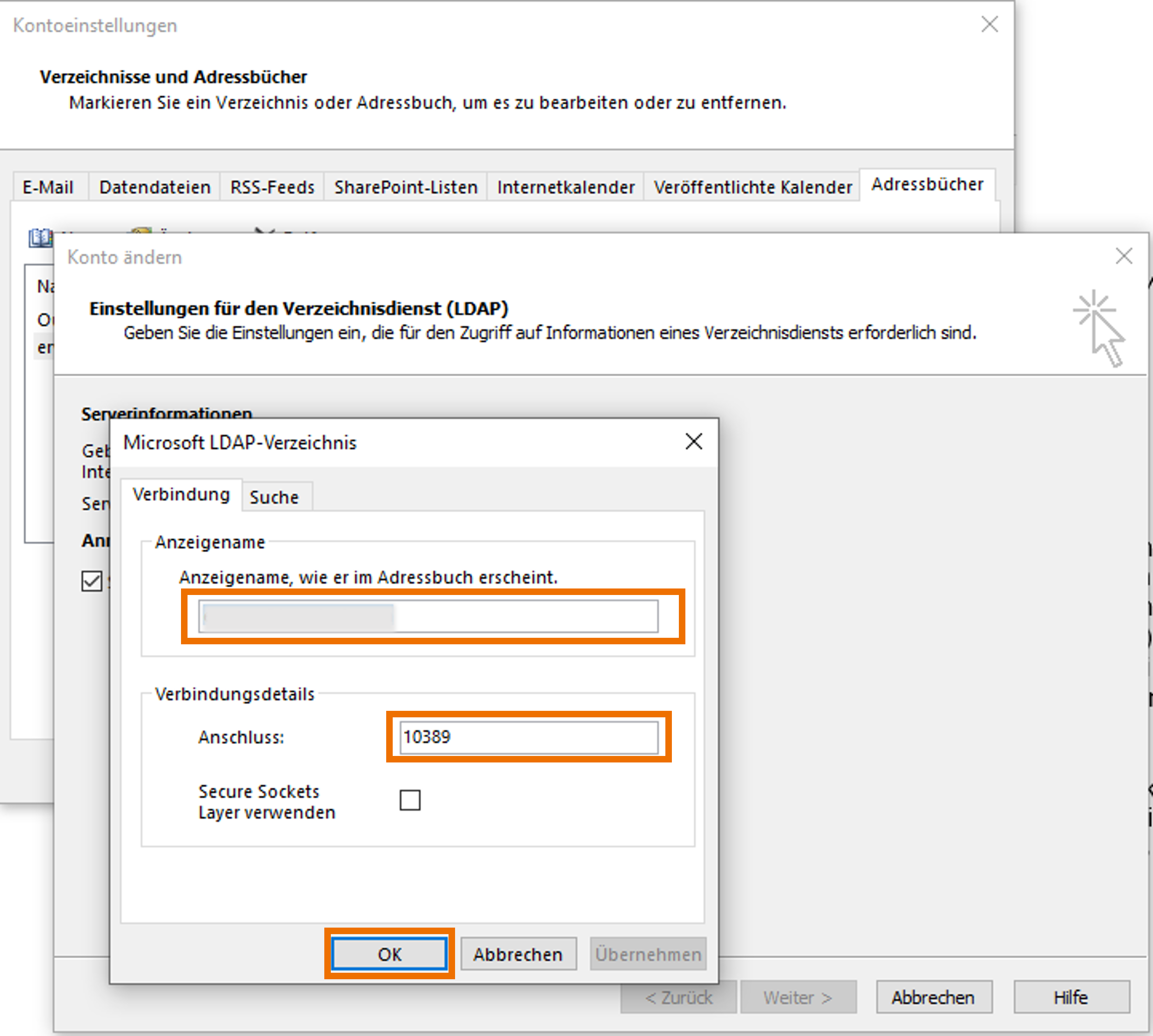The image size is (1153, 1036).
Task: Select the Internetkalender tab
Action: click(565, 187)
